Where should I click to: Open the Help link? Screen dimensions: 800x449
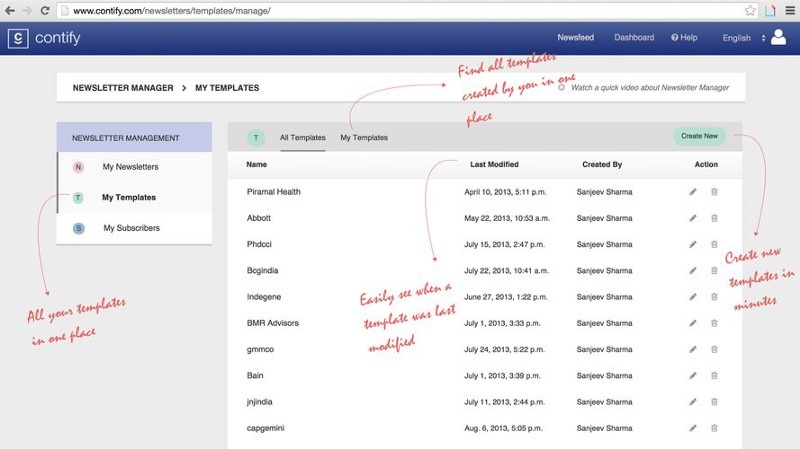pyautogui.click(x=684, y=37)
